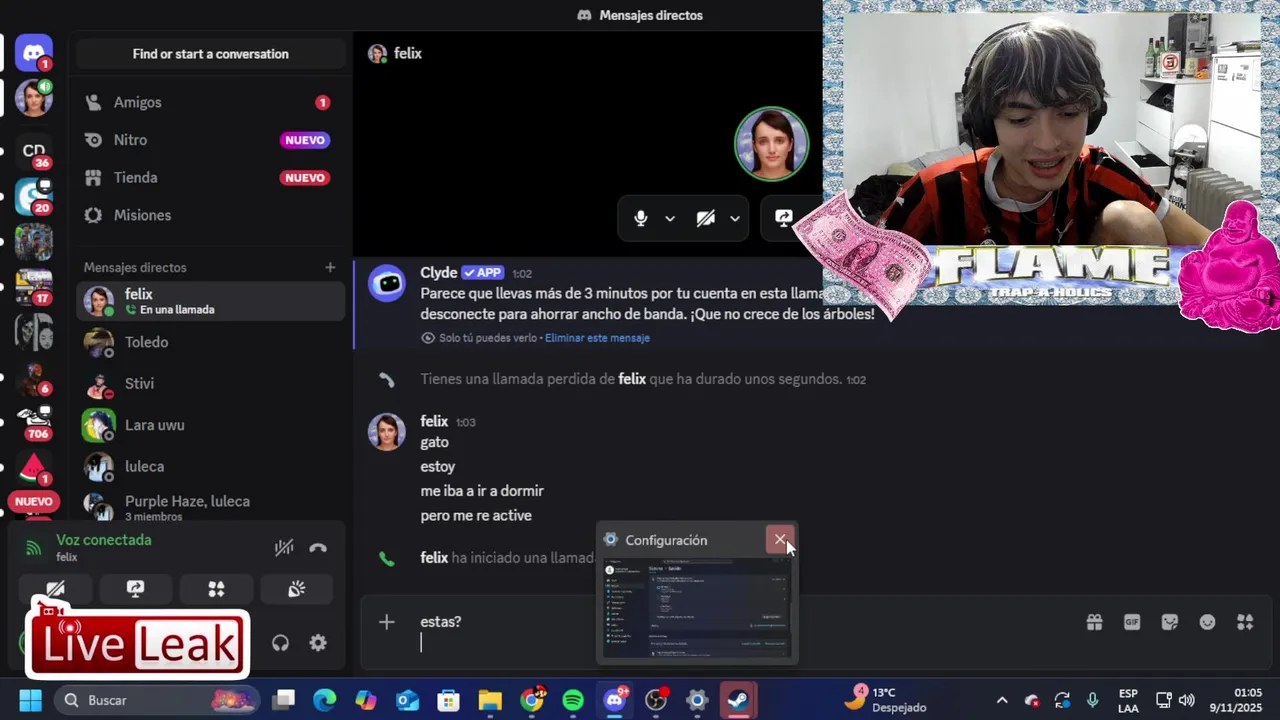This screenshot has width=1280, height=720.
Task: Click the Buscar taskbar search box
Action: tap(156, 700)
